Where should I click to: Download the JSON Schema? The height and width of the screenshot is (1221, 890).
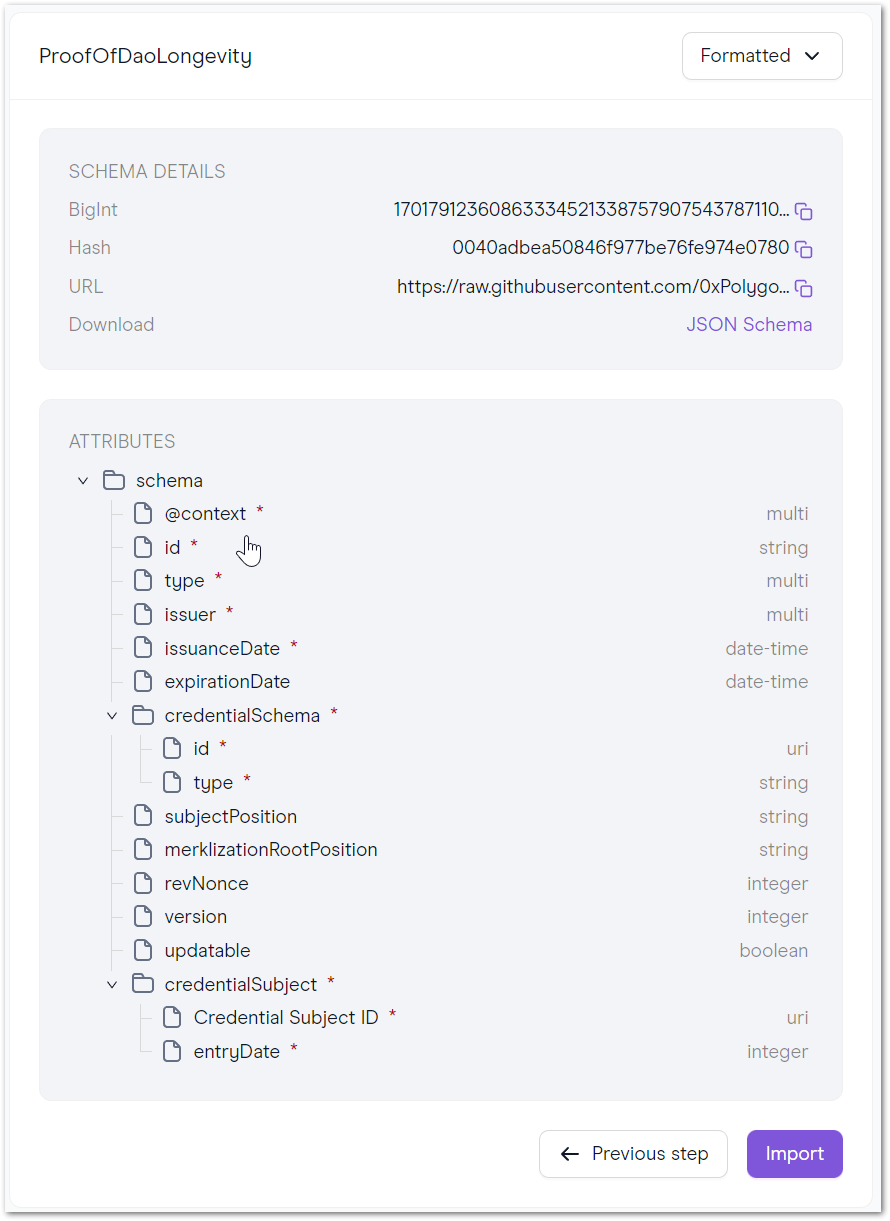tap(749, 325)
